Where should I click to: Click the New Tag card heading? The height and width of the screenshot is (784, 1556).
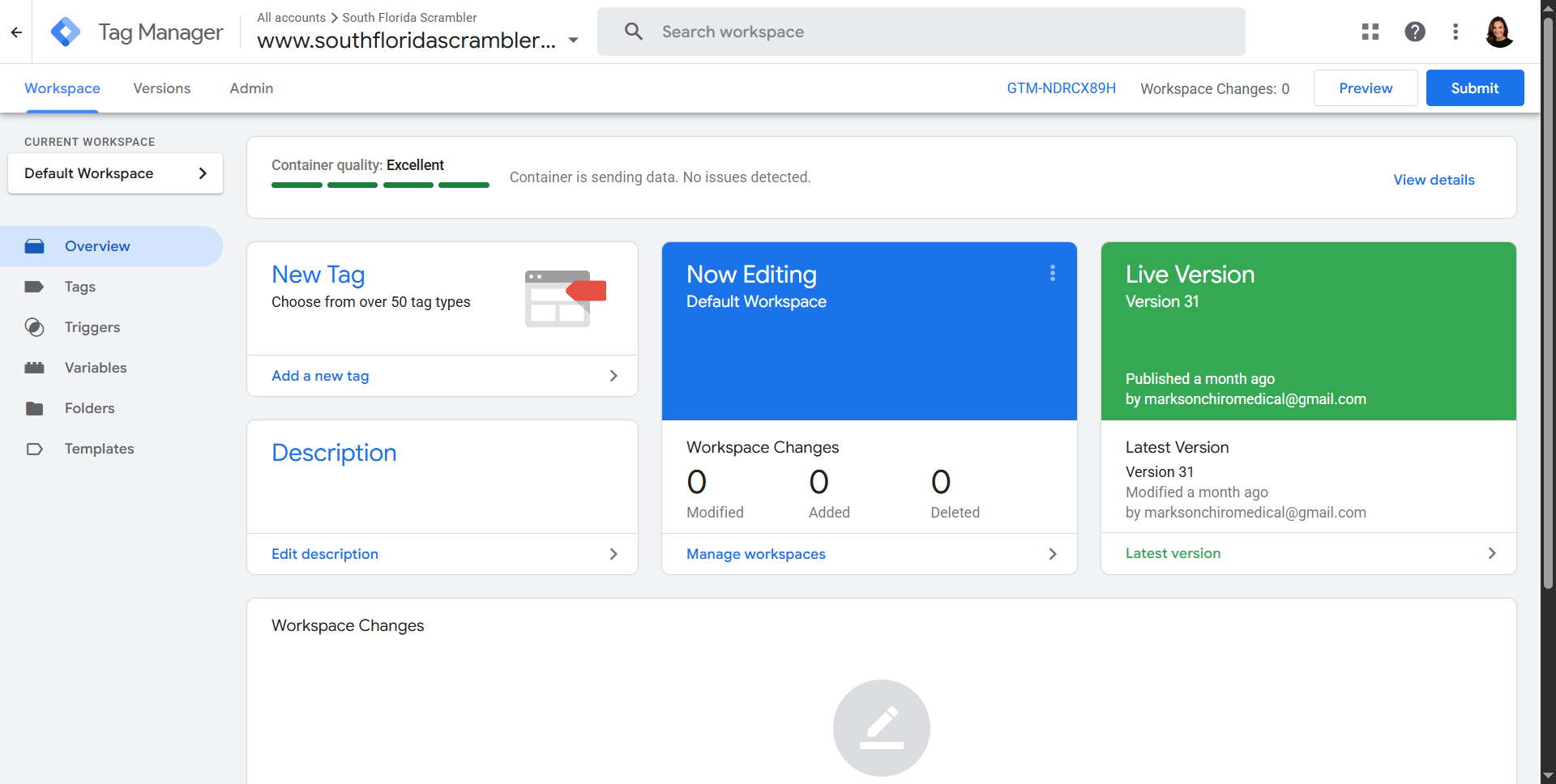tap(318, 275)
